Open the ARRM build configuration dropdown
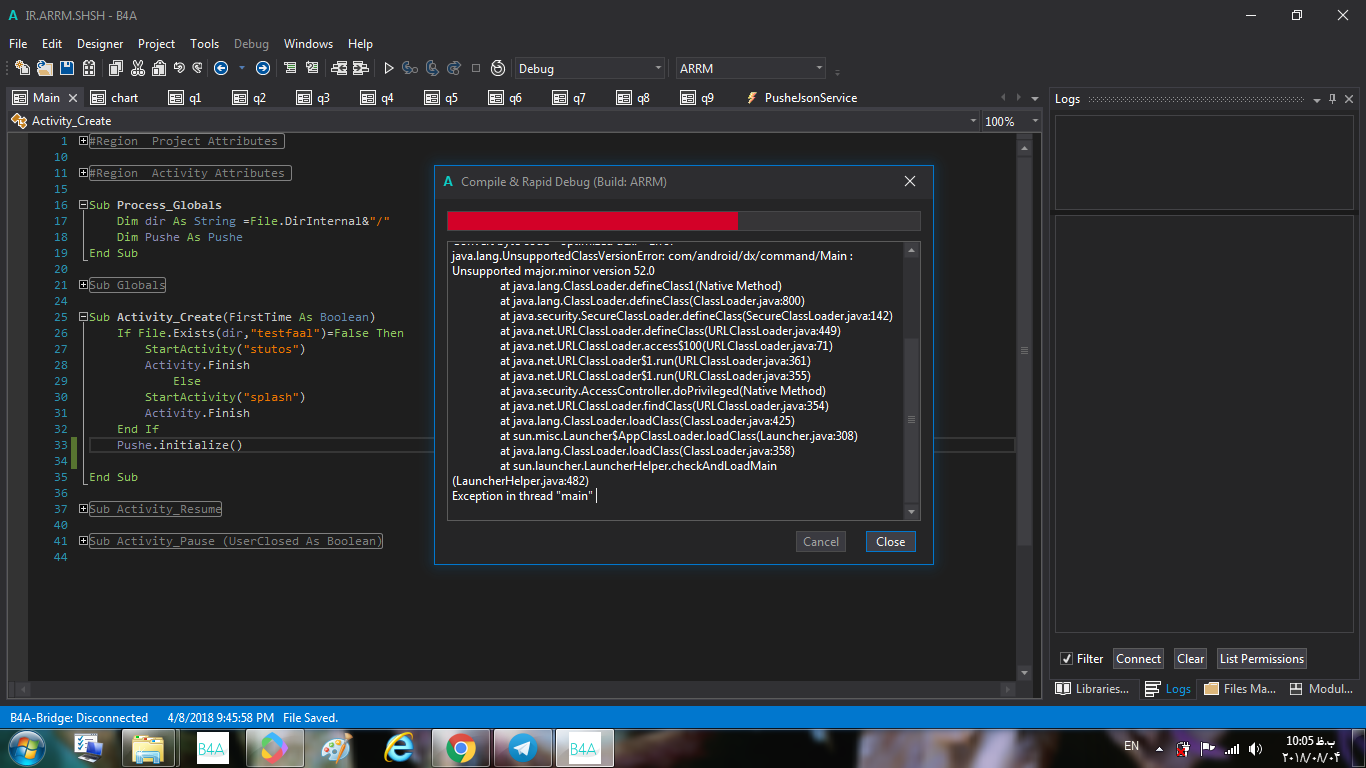This screenshot has width=1366, height=768. click(750, 68)
